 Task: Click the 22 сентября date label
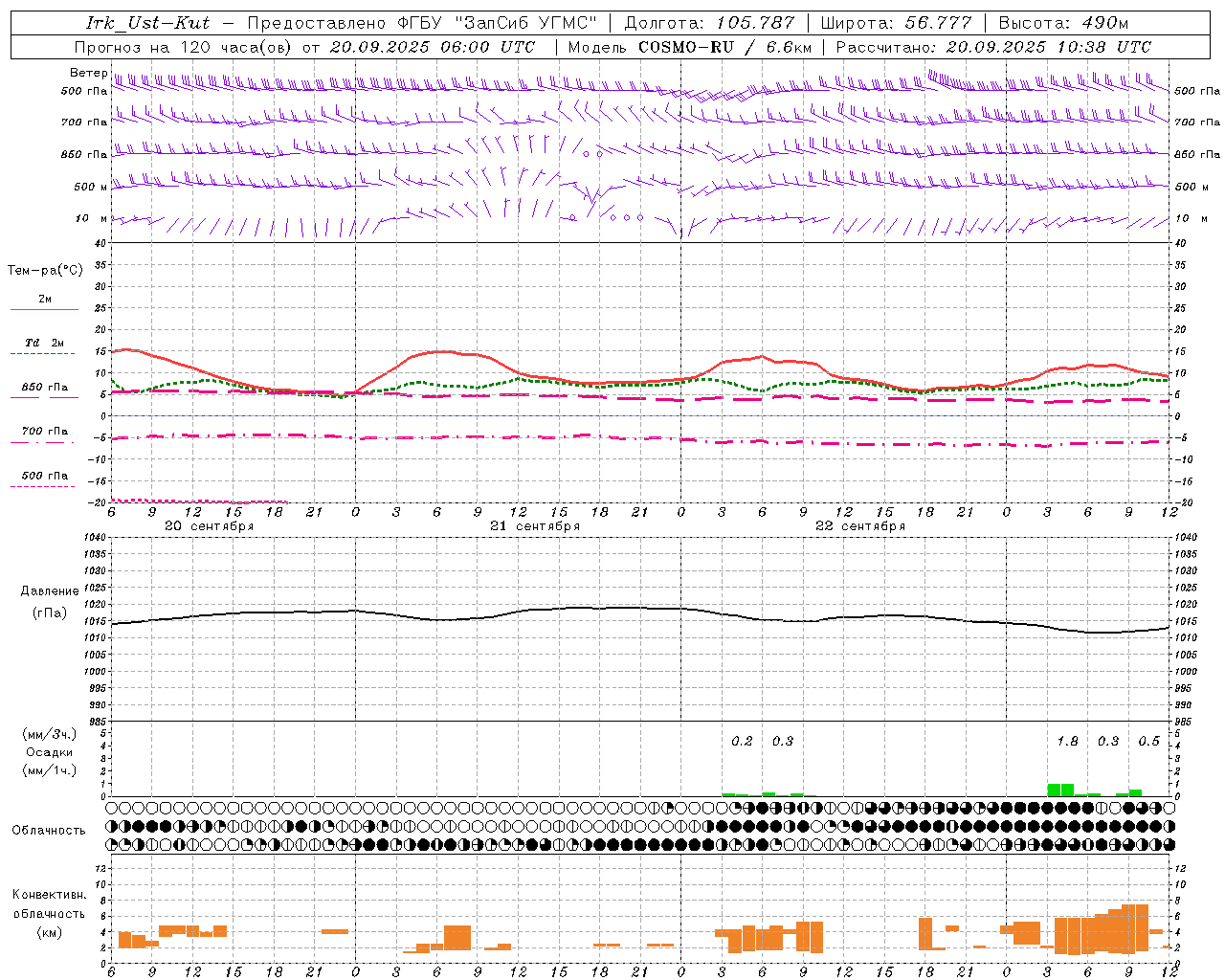coord(860,526)
